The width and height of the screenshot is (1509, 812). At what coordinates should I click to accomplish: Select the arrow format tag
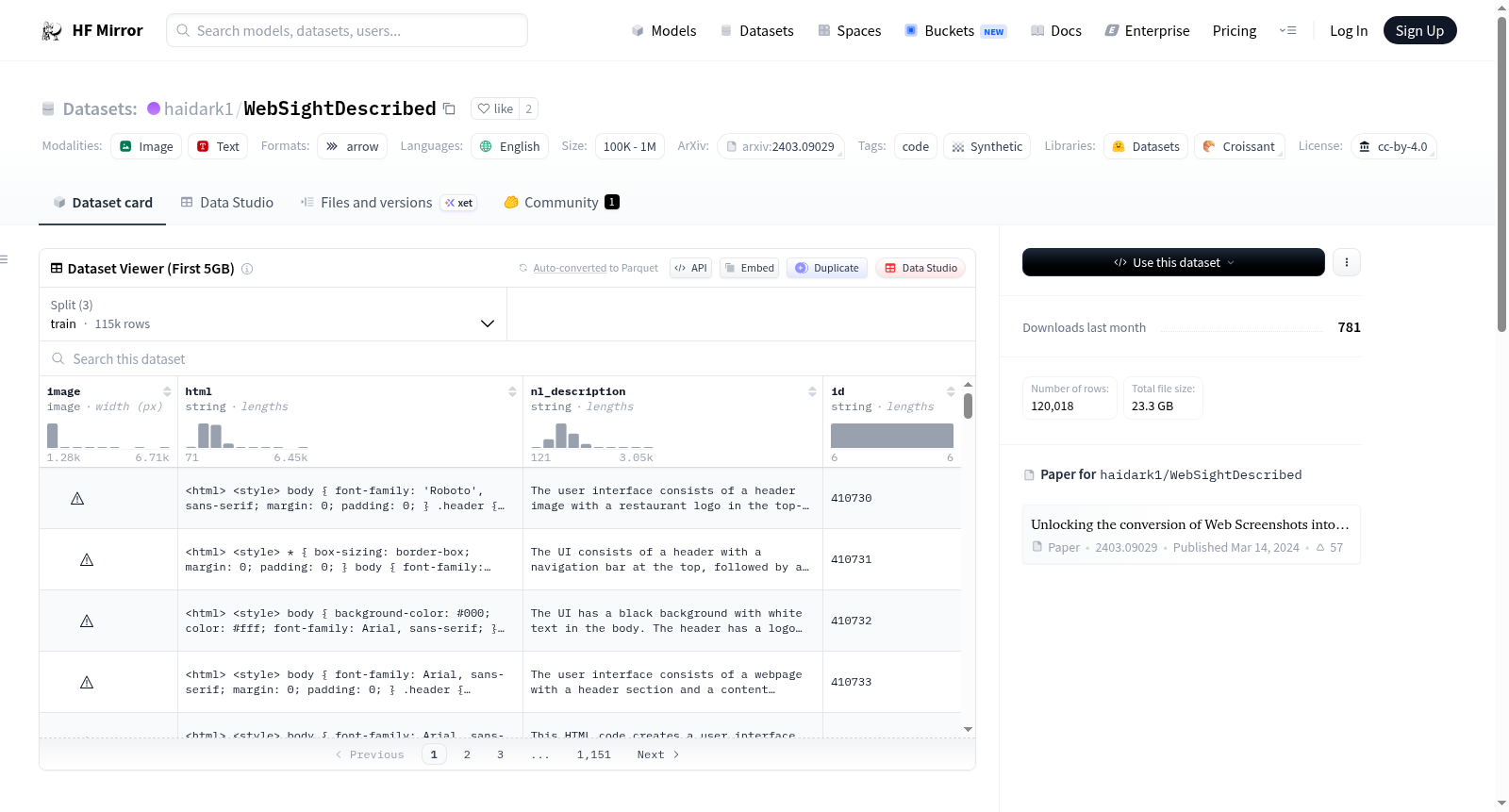point(352,146)
